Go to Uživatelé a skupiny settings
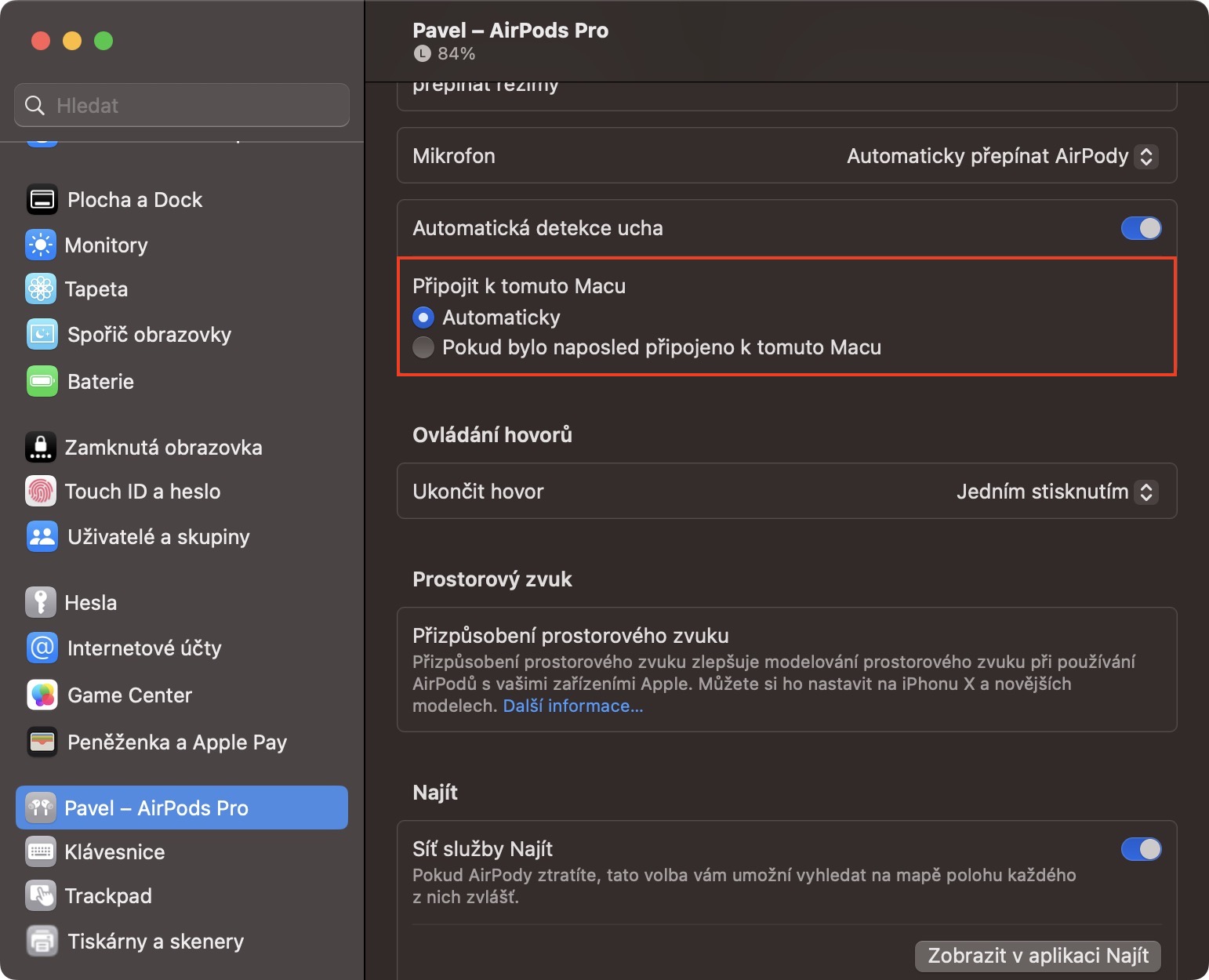This screenshot has height=980, width=1209. click(158, 537)
